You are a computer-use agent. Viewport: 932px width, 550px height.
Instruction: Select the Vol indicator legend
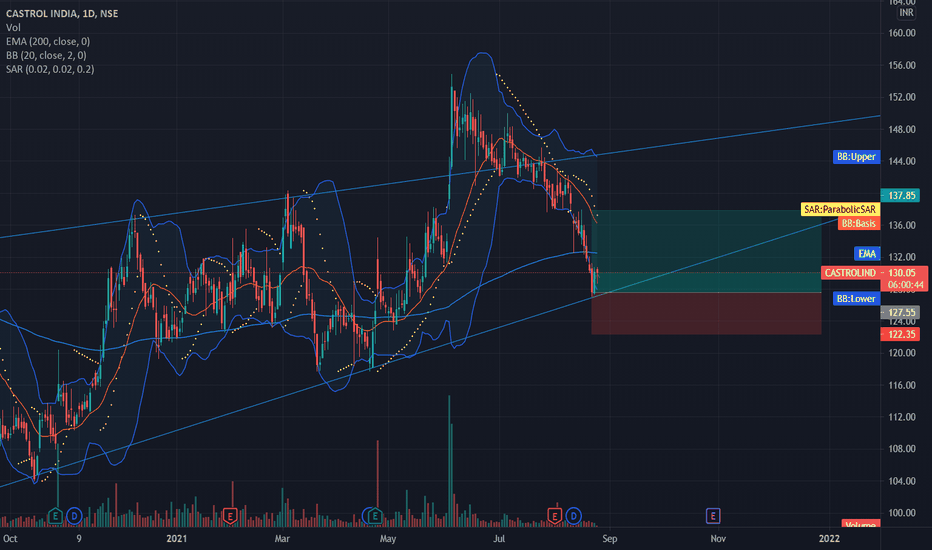[13, 27]
